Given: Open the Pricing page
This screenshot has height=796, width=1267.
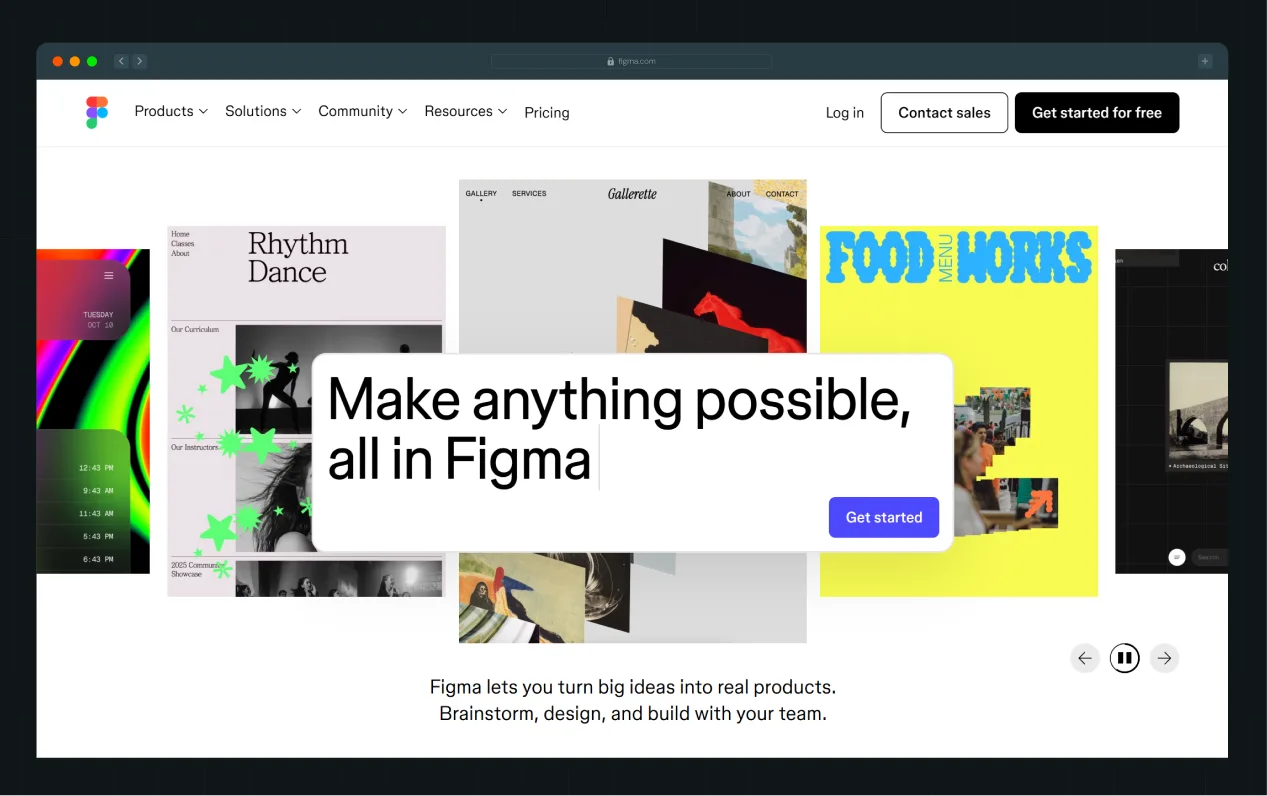Looking at the screenshot, I should coord(547,113).
